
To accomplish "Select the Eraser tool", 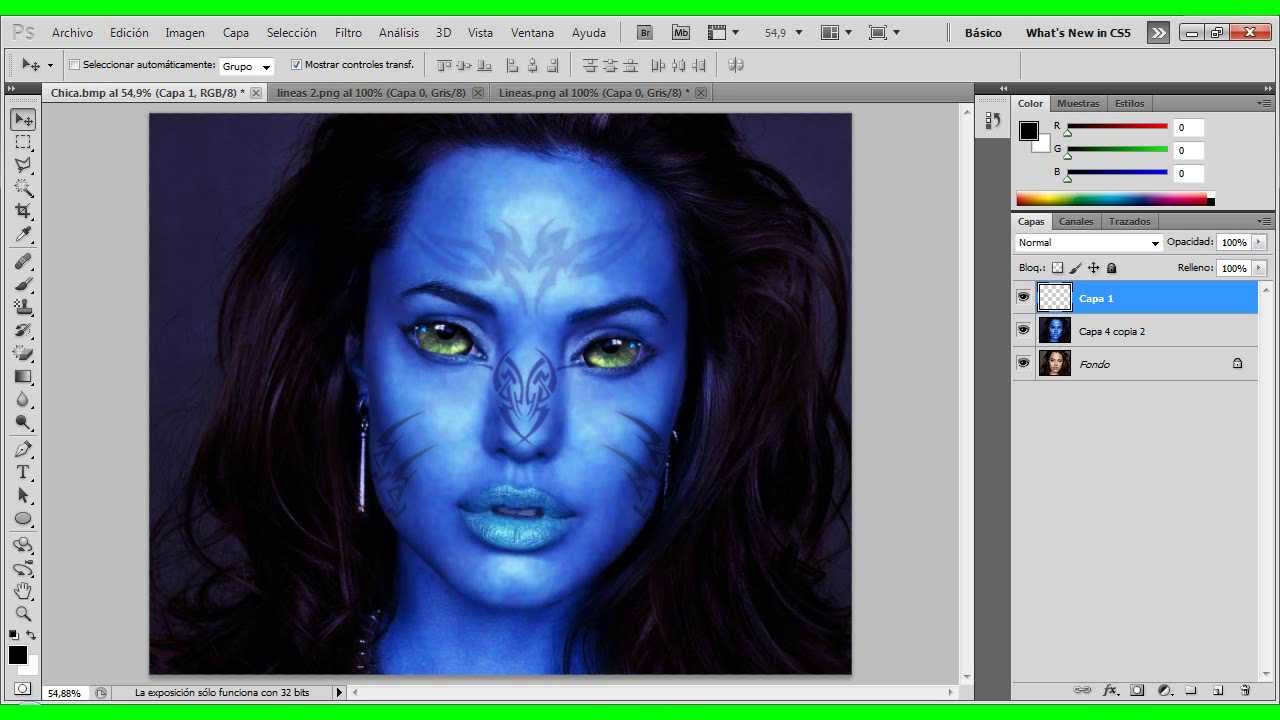I will point(23,354).
